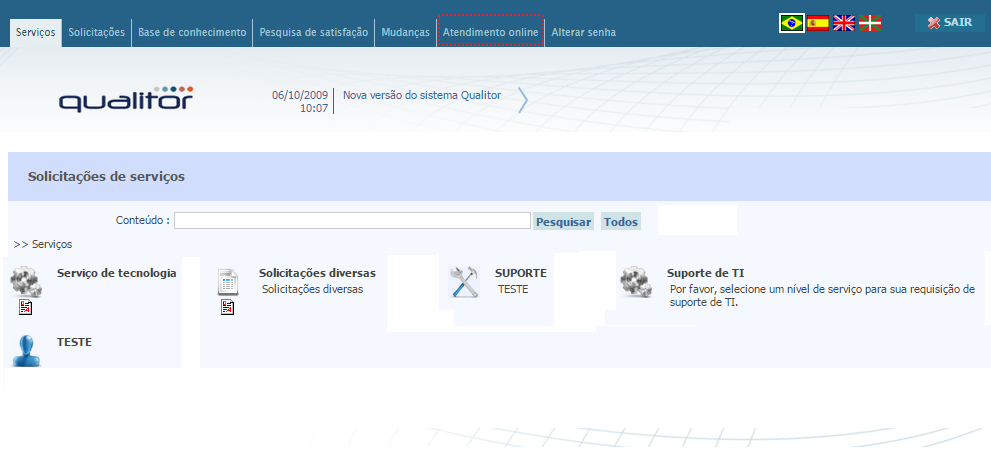Switch to Base de conhecimento tab

pyautogui.click(x=192, y=32)
